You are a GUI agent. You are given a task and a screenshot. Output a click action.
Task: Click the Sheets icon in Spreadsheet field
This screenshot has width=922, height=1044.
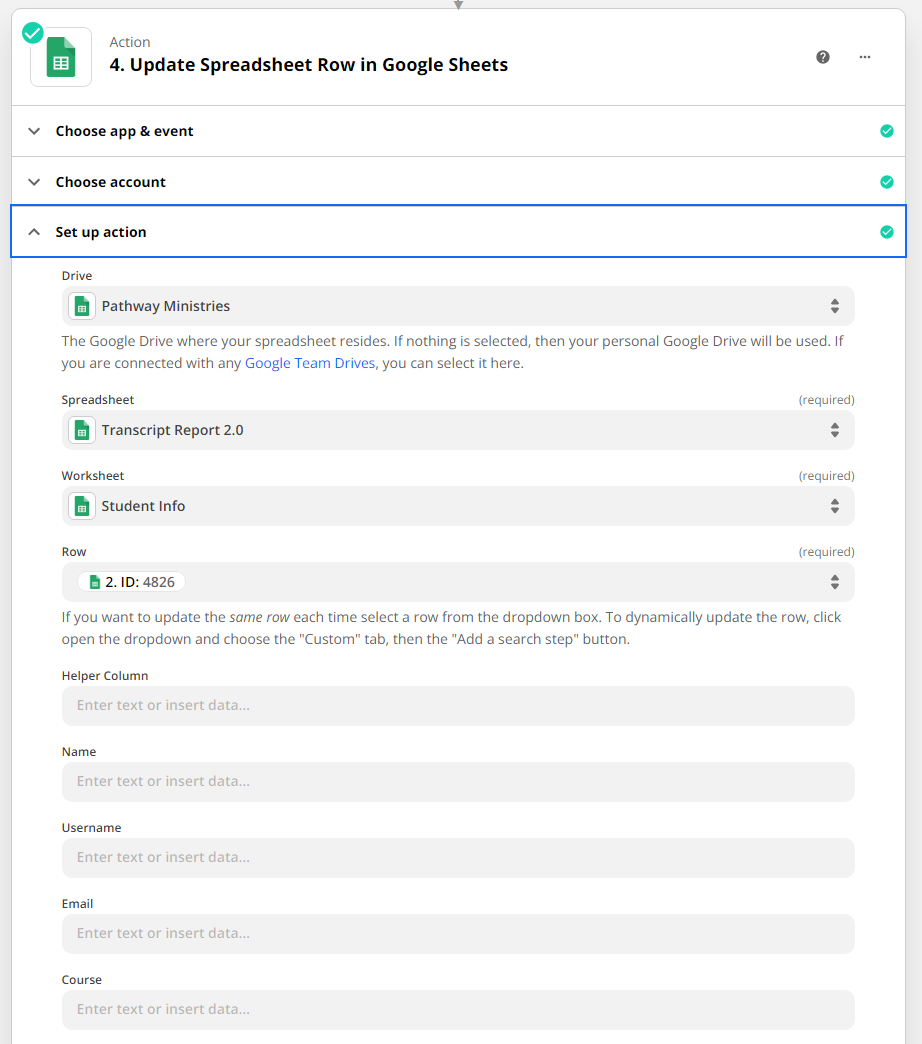coord(82,430)
